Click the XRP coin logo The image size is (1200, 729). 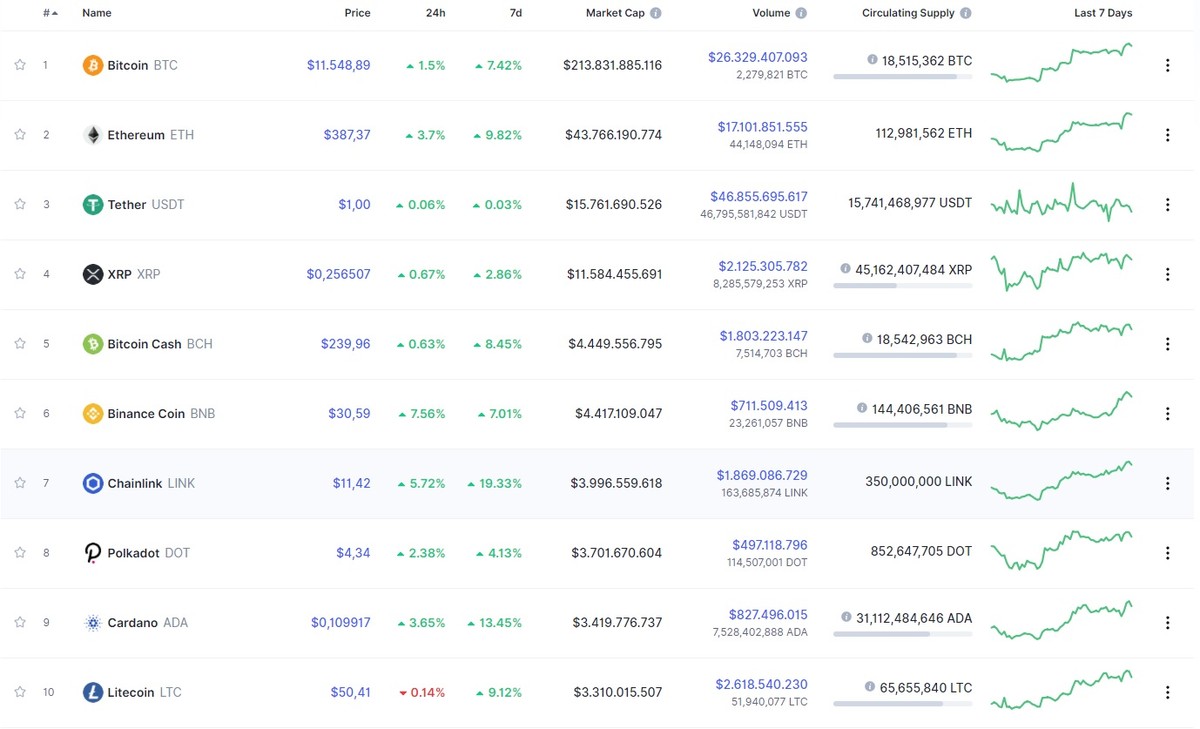click(x=92, y=273)
